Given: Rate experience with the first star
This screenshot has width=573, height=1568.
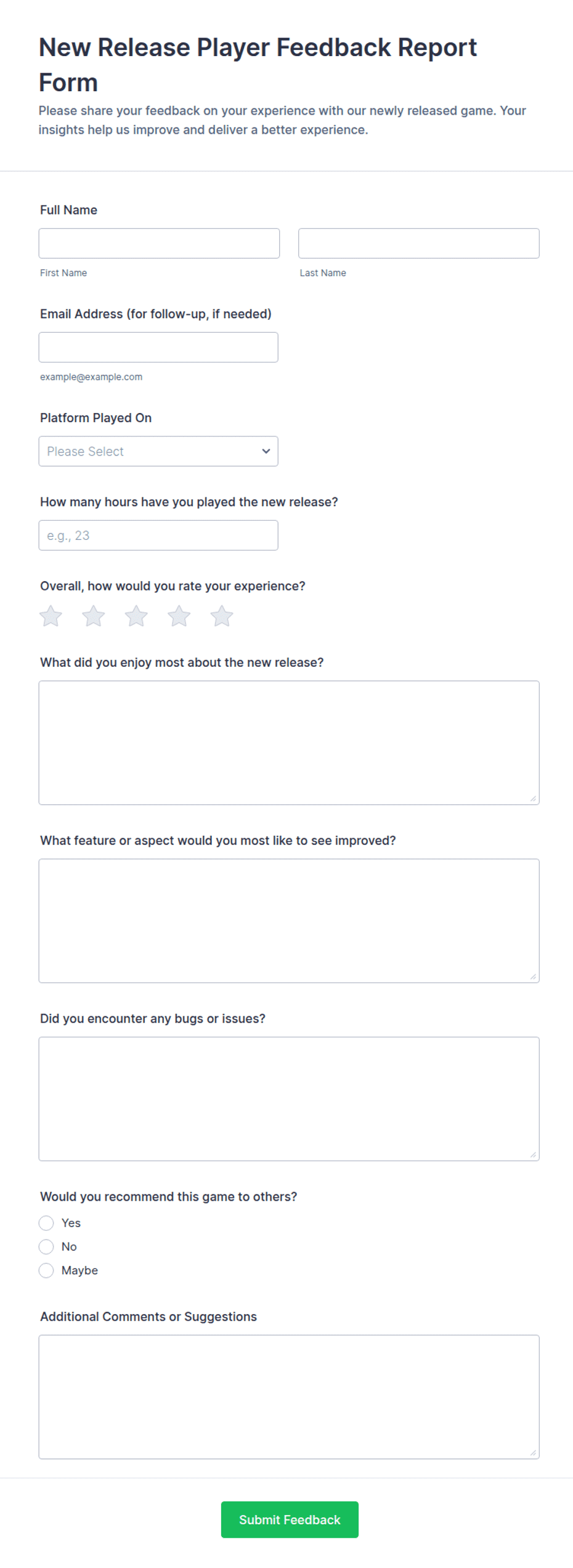Looking at the screenshot, I should [x=51, y=616].
